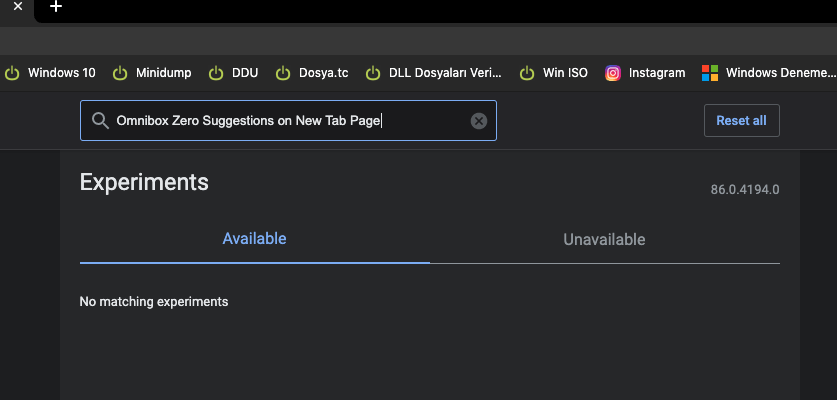837x400 pixels.
Task: Clear the flags search text
Action: tap(478, 121)
